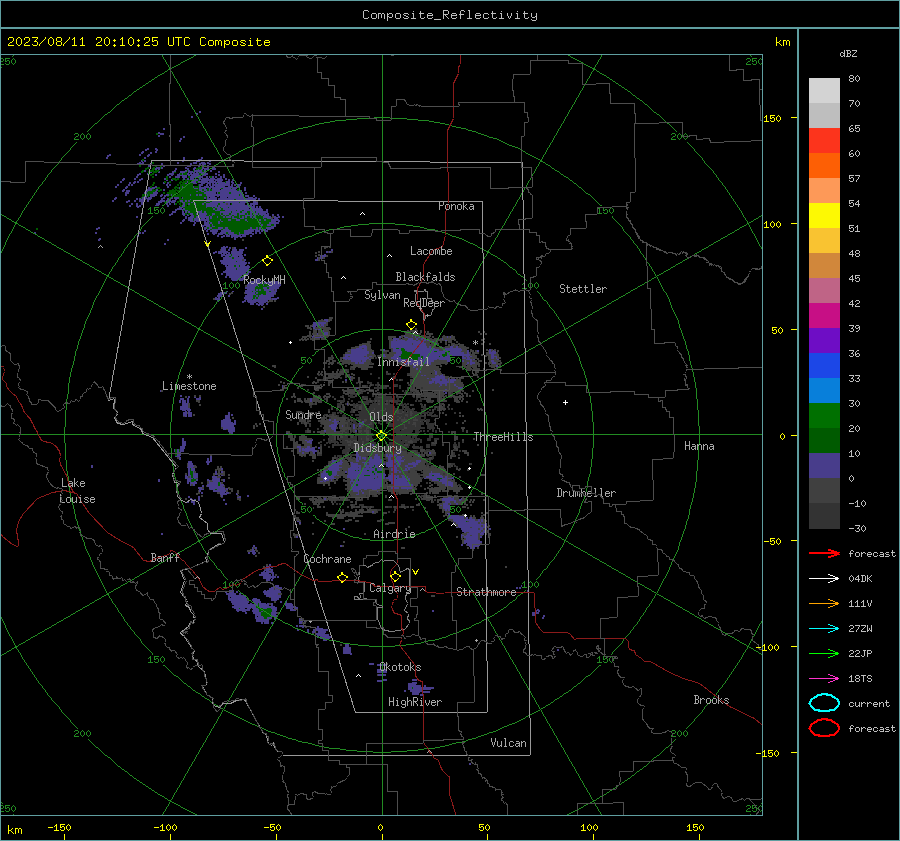The image size is (900, 841).
Task: Click the Lake Louise label
Action: coord(77,491)
